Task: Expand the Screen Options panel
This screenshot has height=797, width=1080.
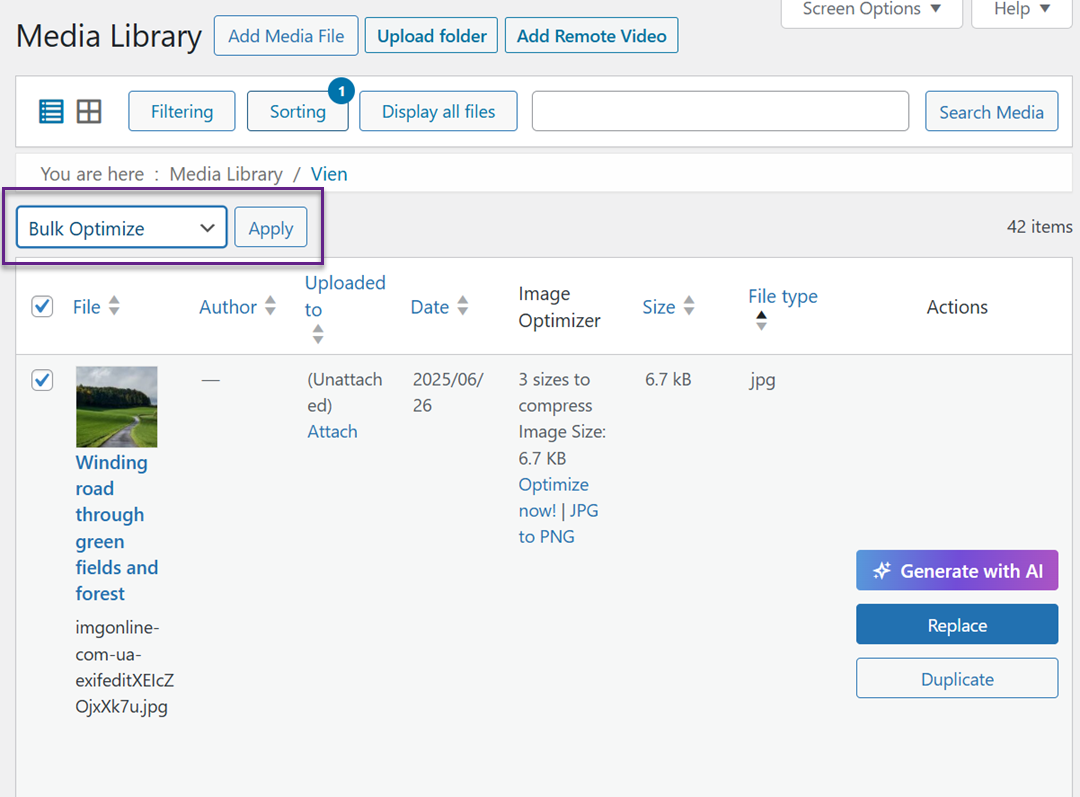Action: pos(871,10)
